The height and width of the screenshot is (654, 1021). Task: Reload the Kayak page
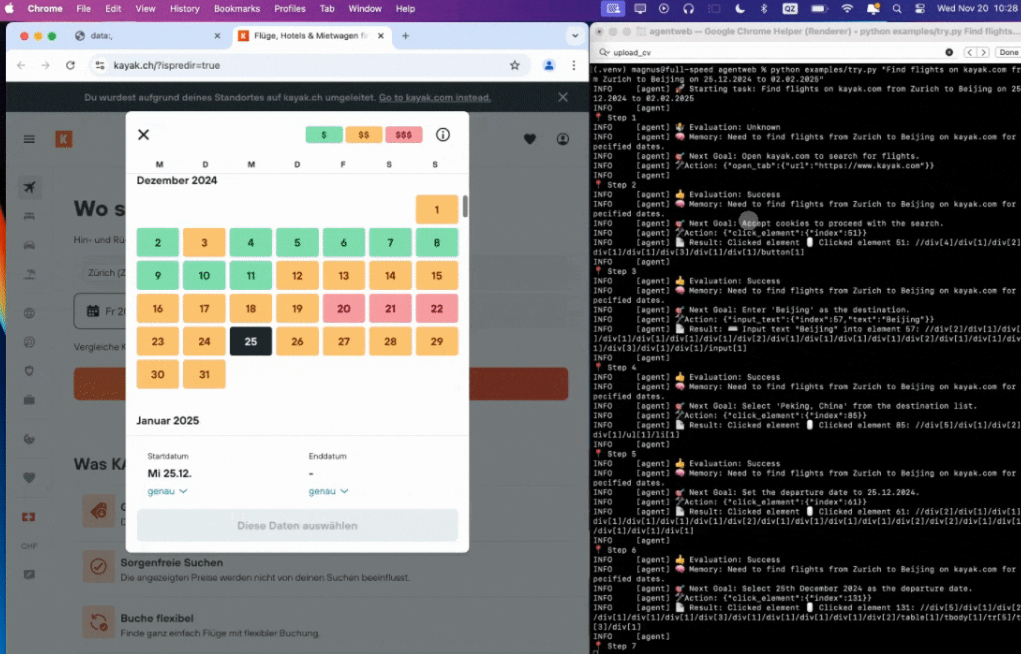point(70,65)
